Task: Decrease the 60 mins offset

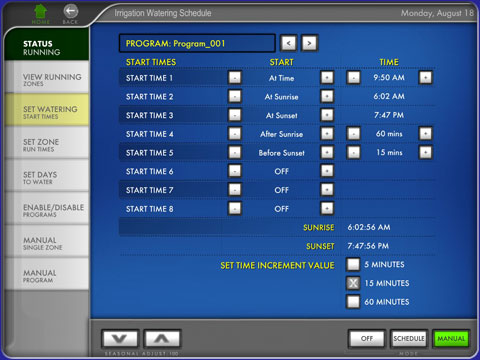Action: tap(353, 134)
